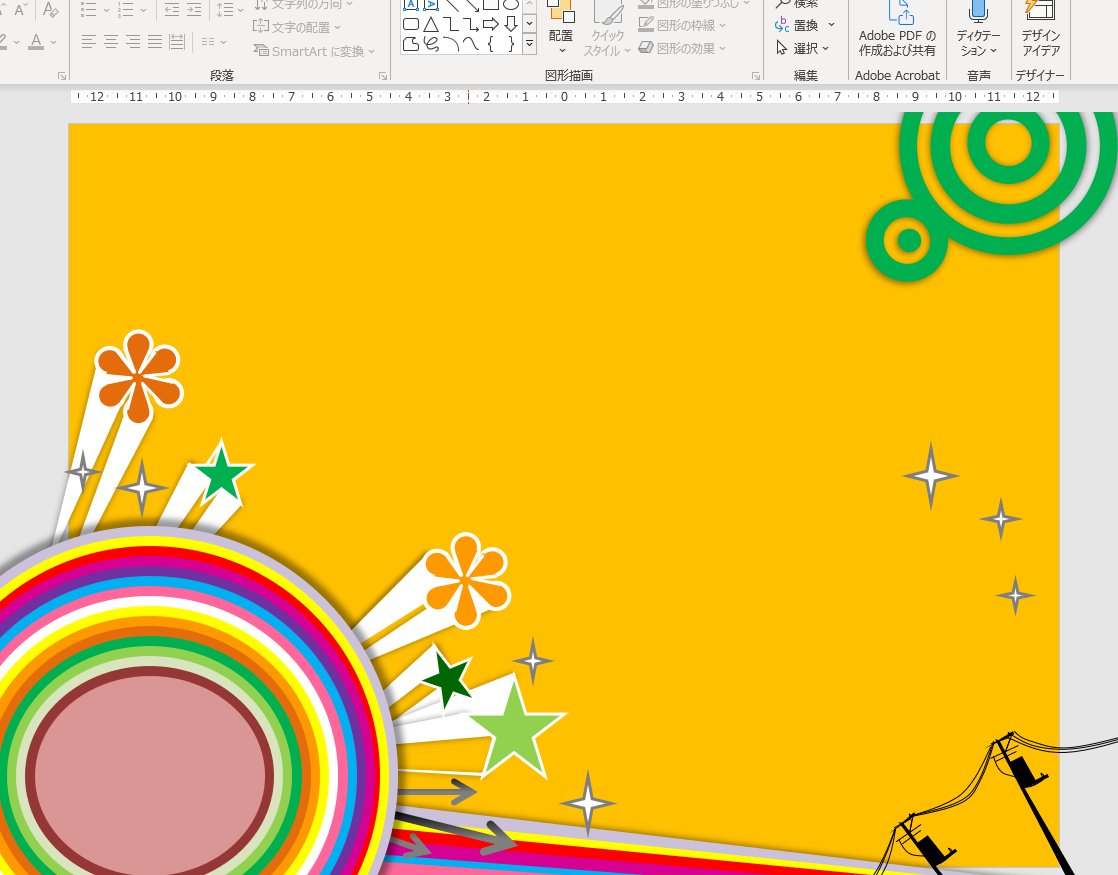1118x875 pixels.
Task: Select the freeform shape tool
Action: (x=411, y=44)
